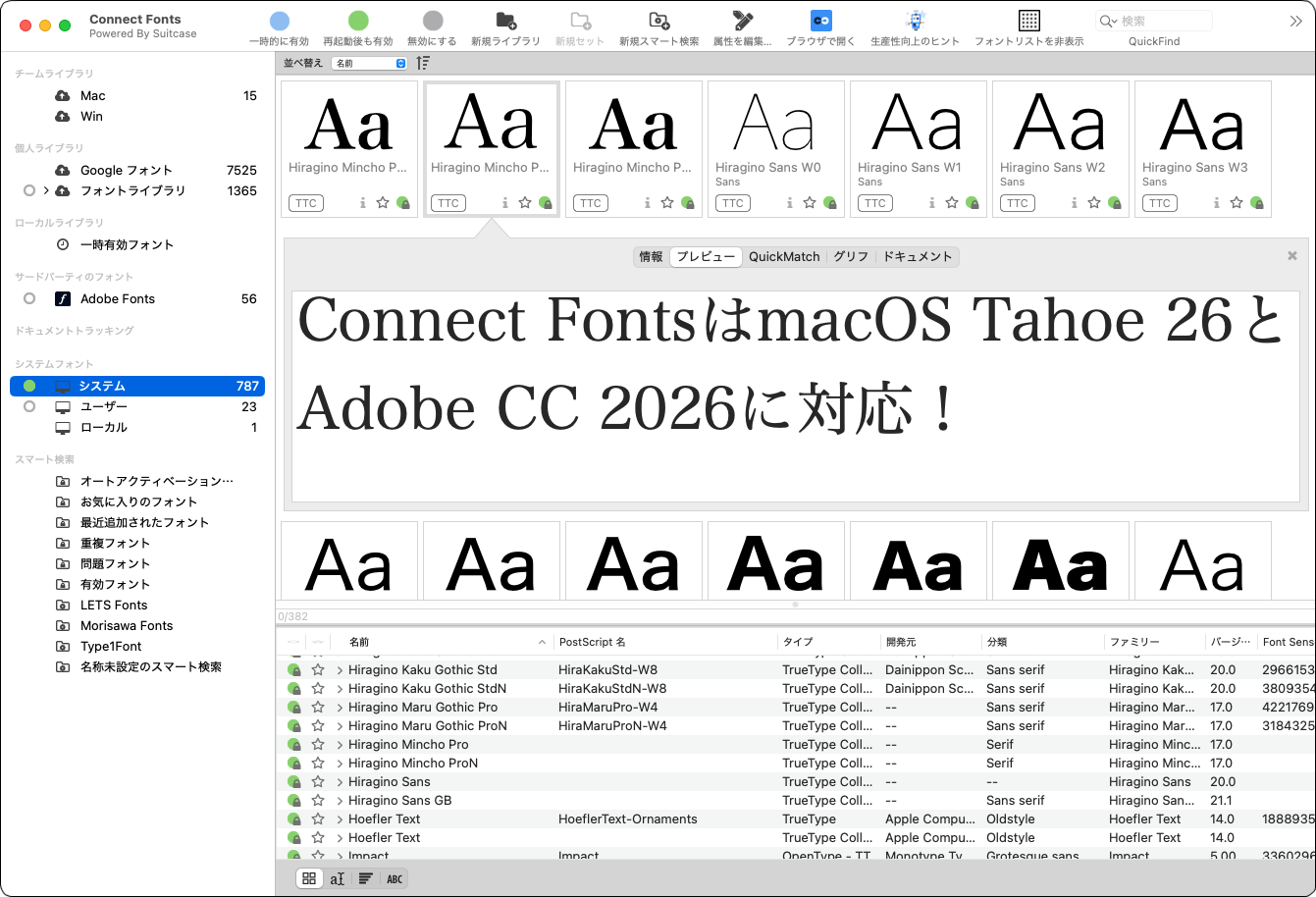Click フォントリストを非表示 grid icon
The width and height of the screenshot is (1316, 897).
(1029, 21)
